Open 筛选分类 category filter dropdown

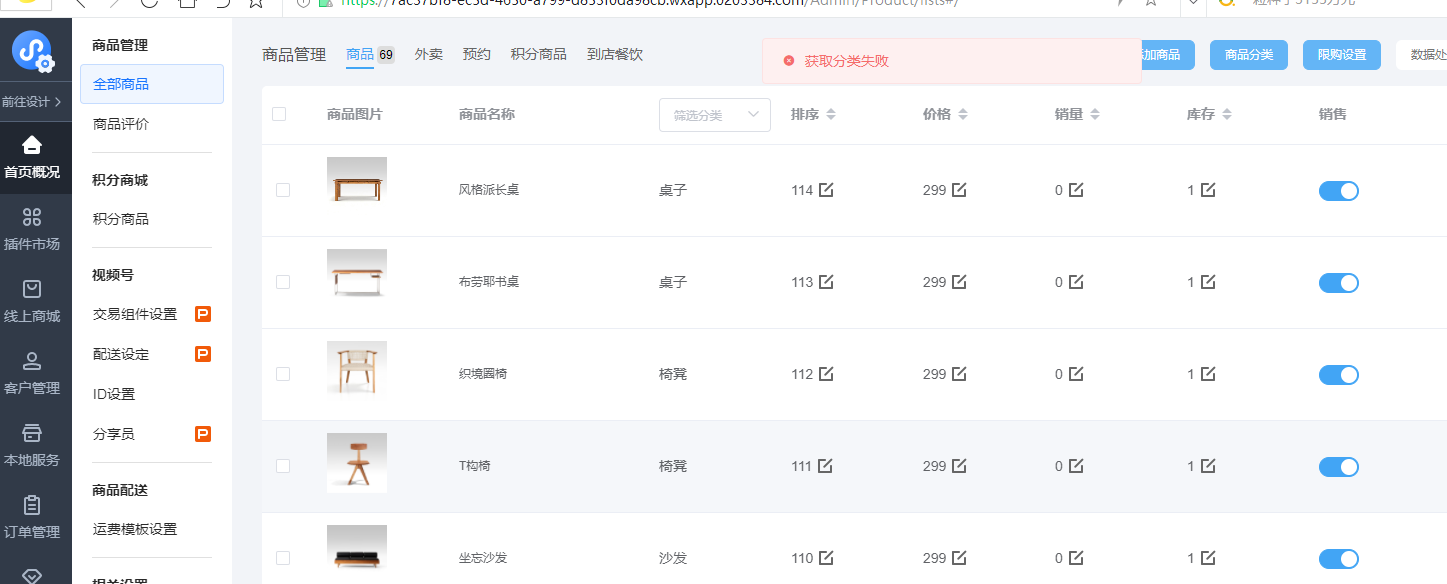[x=714, y=115]
